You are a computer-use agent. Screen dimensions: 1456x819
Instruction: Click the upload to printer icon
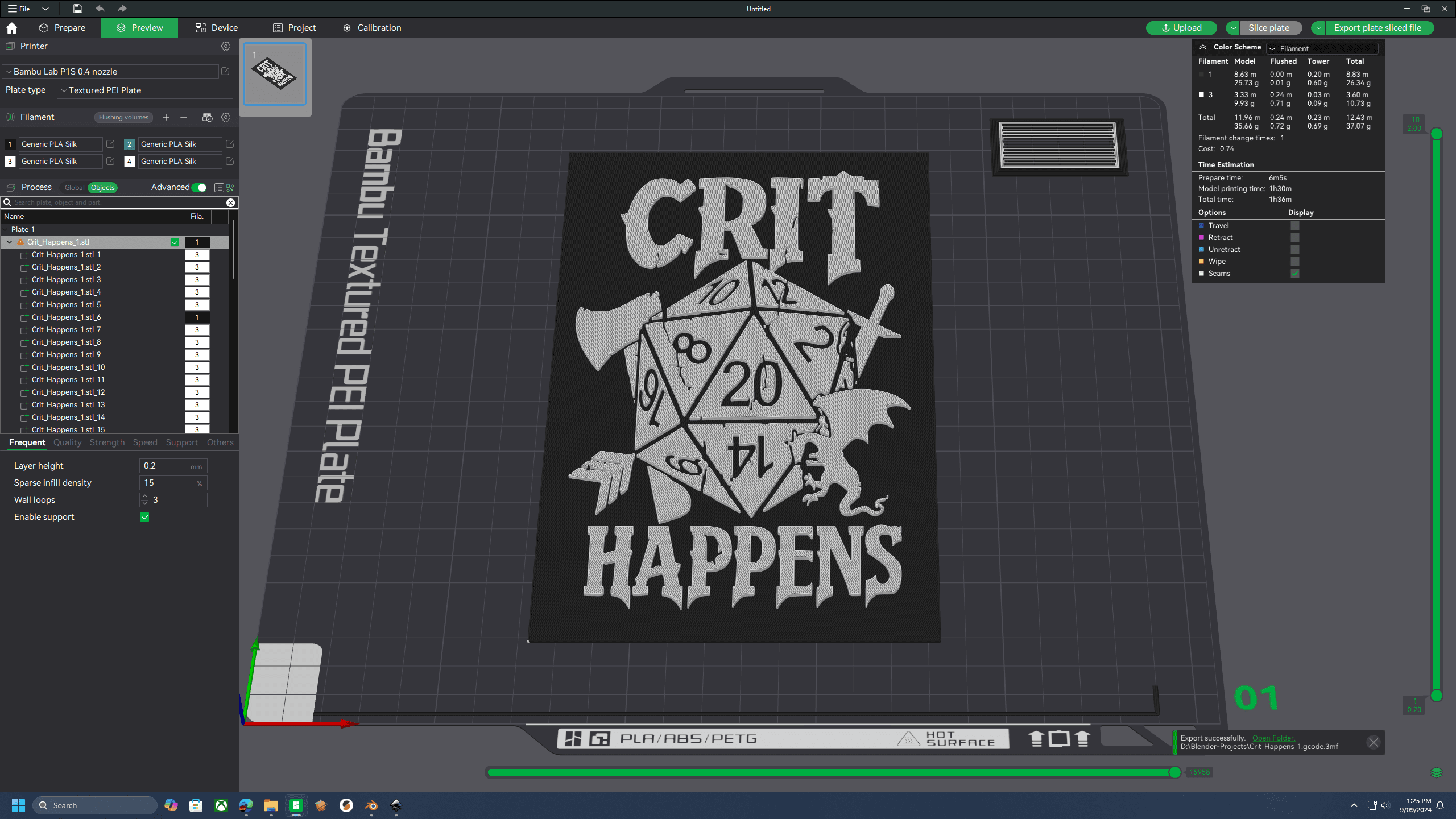pos(1183,27)
